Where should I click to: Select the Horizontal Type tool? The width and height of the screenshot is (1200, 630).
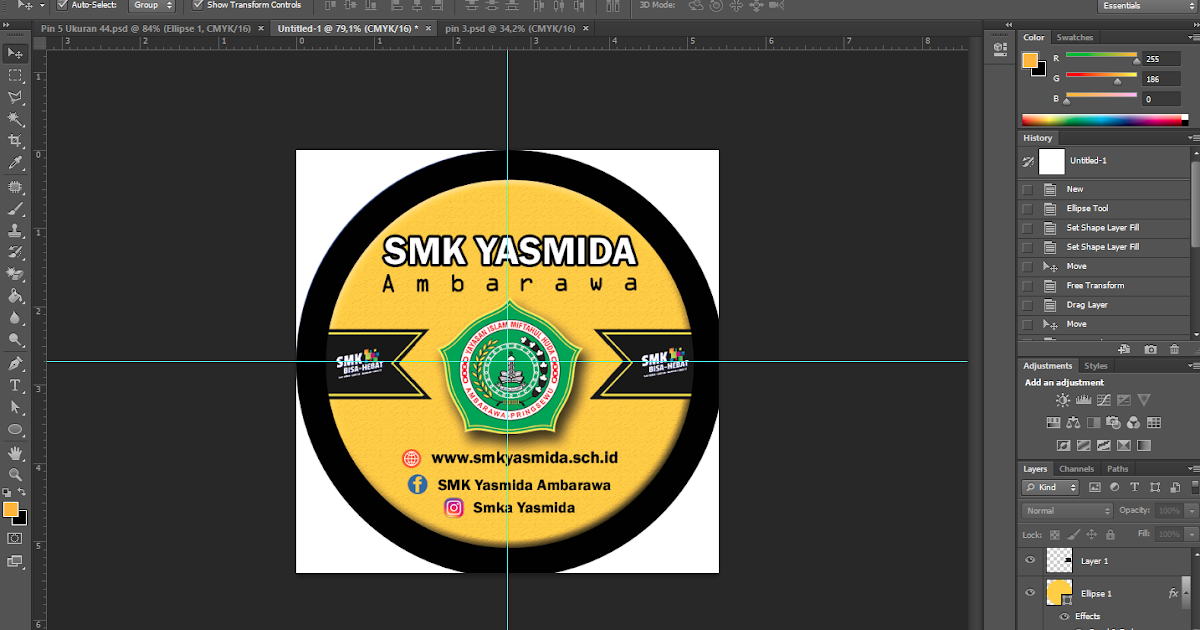(x=15, y=386)
